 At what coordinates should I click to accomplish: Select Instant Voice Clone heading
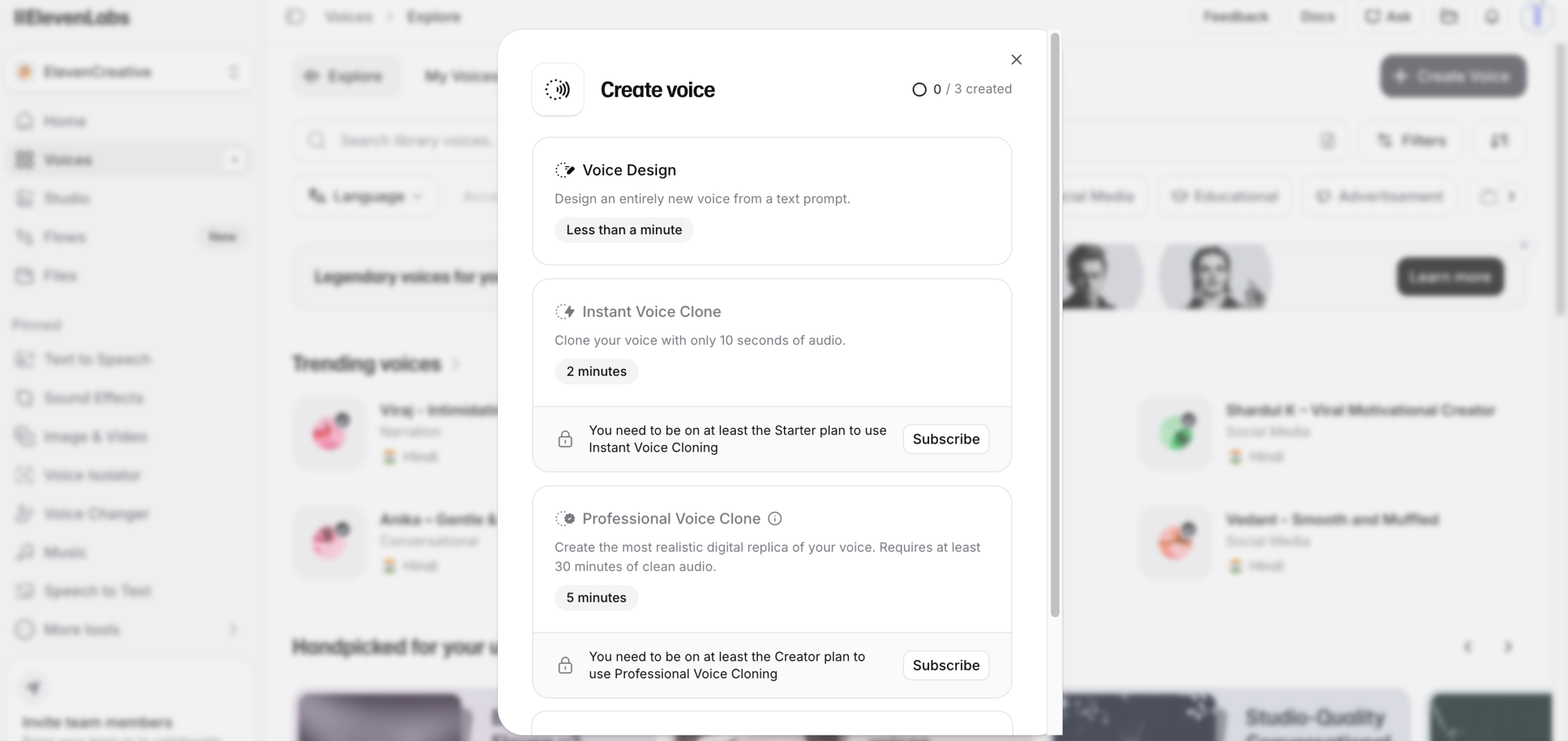(x=651, y=311)
